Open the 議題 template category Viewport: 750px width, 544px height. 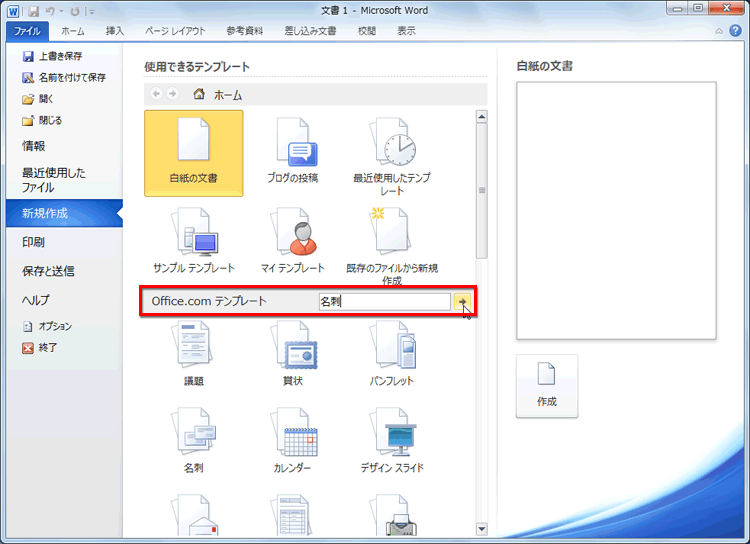pyautogui.click(x=194, y=353)
